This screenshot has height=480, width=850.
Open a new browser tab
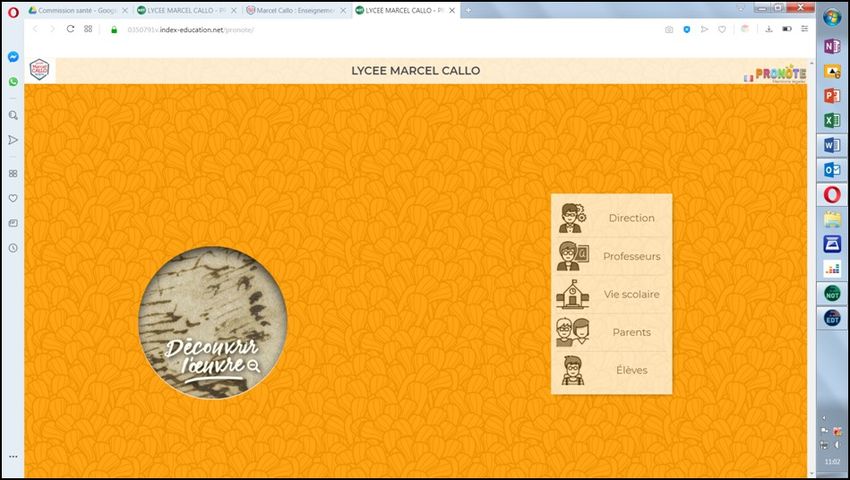[469, 10]
